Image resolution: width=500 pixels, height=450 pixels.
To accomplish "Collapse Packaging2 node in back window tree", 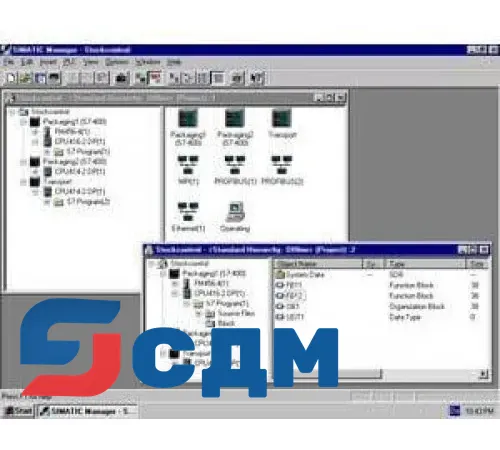I will pyautogui.click(x=23, y=162).
